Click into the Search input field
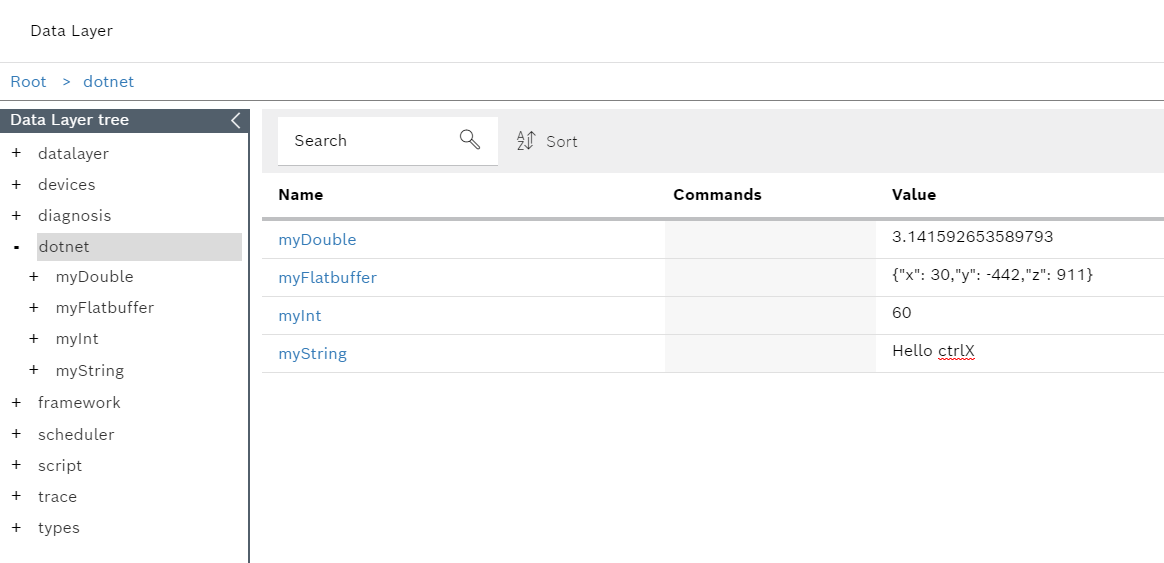Viewport: 1164px width, 563px height. [370, 141]
